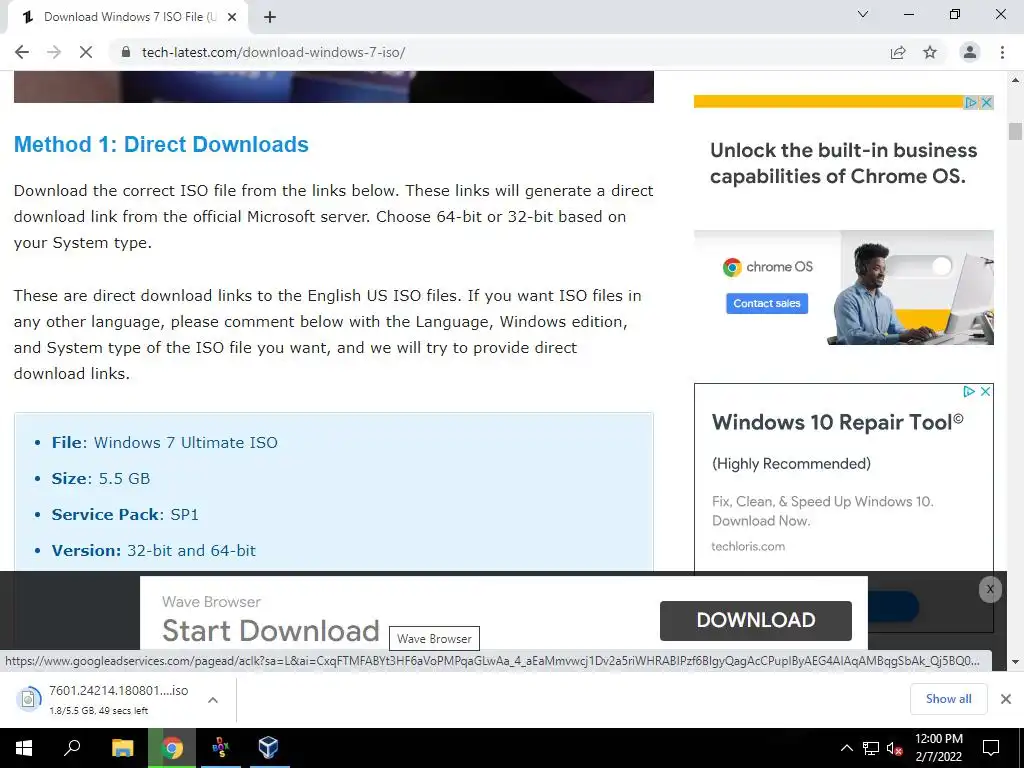
Task: Click the DOWNLOAD button in banner
Action: 756,620
